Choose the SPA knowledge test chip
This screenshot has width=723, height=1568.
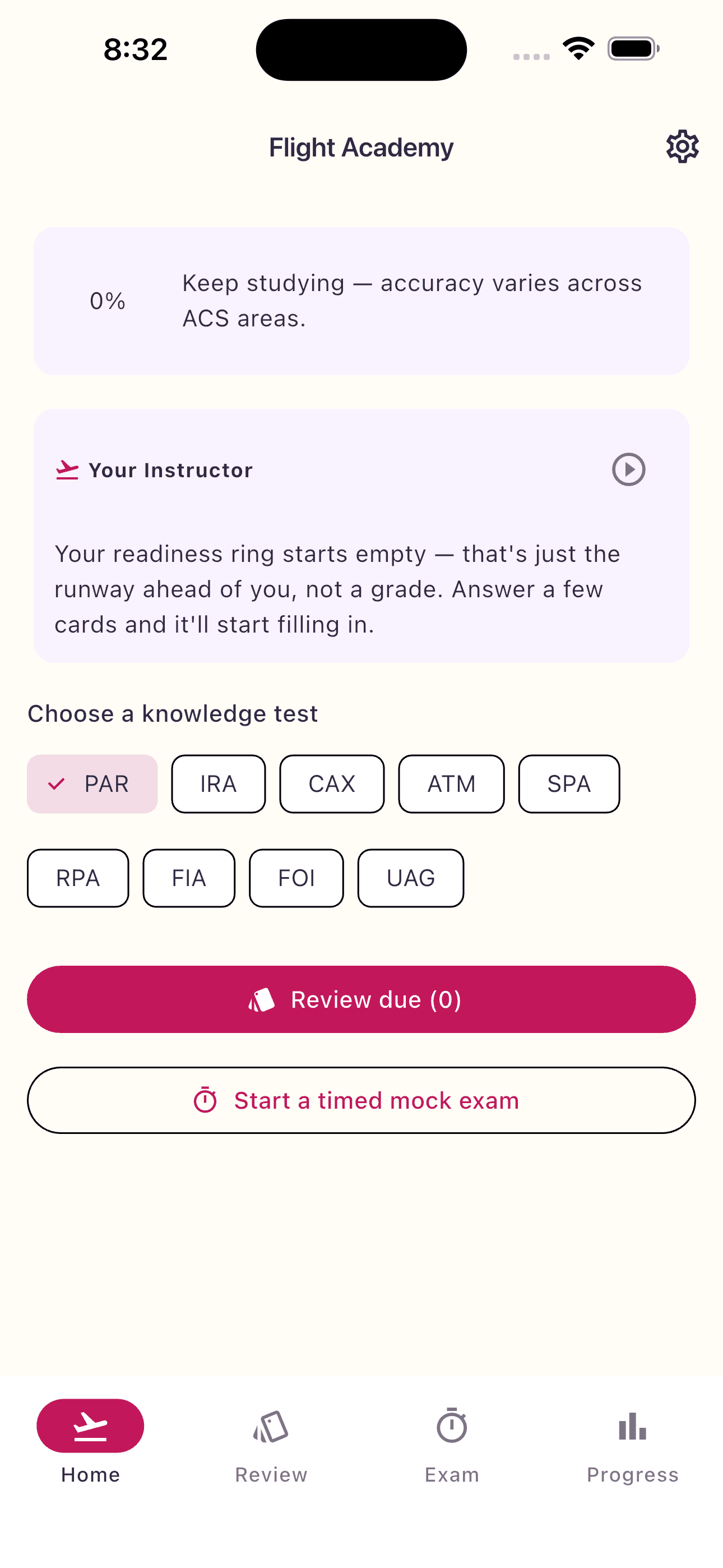[569, 784]
